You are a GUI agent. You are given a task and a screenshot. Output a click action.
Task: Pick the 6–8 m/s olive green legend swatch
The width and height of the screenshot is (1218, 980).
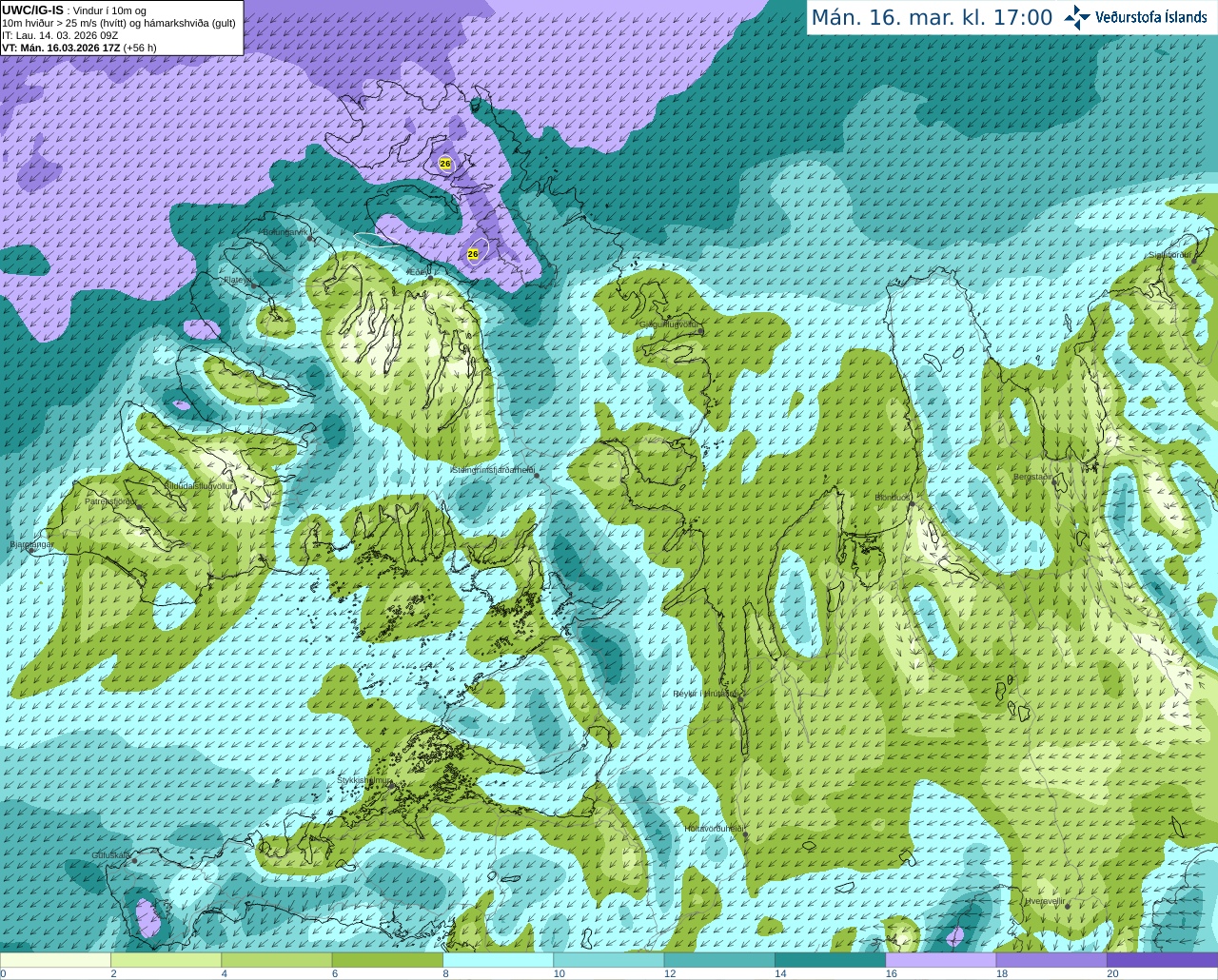[x=387, y=960]
